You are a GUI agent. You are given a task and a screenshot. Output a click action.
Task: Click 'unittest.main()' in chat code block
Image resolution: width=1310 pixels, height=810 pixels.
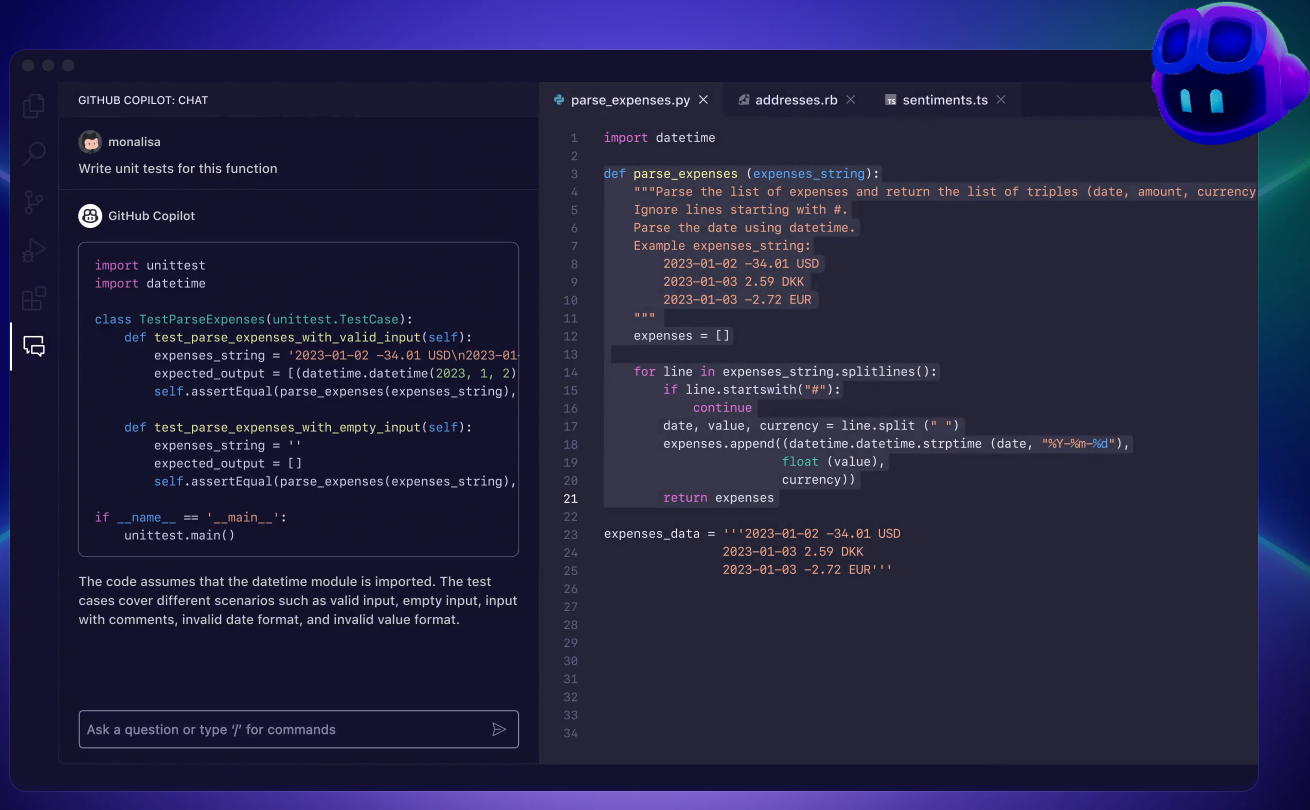pyautogui.click(x=180, y=535)
